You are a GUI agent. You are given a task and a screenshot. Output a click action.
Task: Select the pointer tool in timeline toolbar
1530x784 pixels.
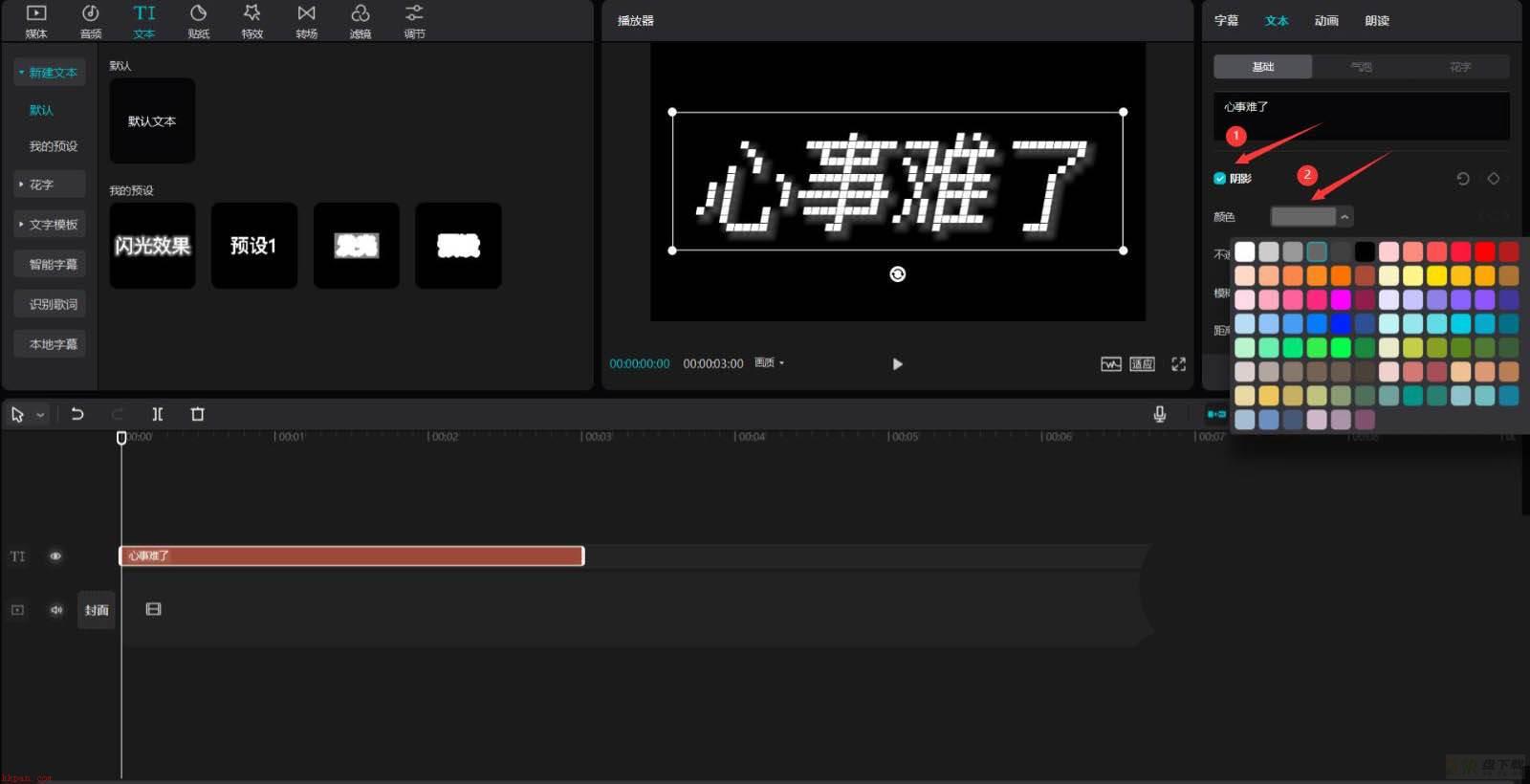point(17,414)
